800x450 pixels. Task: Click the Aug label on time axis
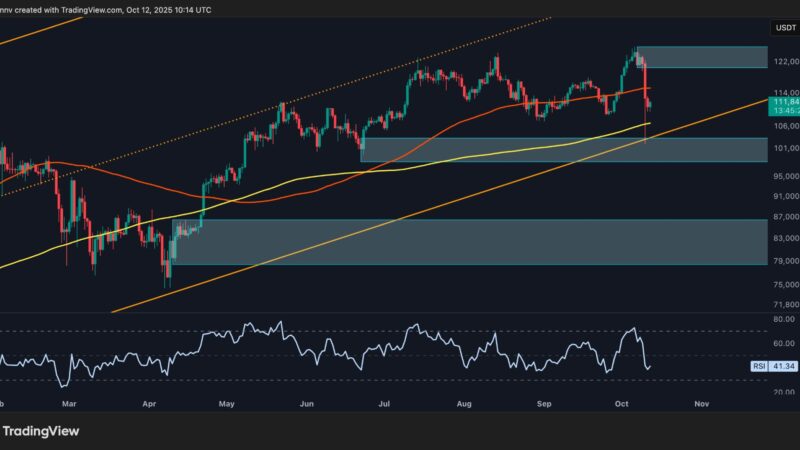tap(464, 405)
